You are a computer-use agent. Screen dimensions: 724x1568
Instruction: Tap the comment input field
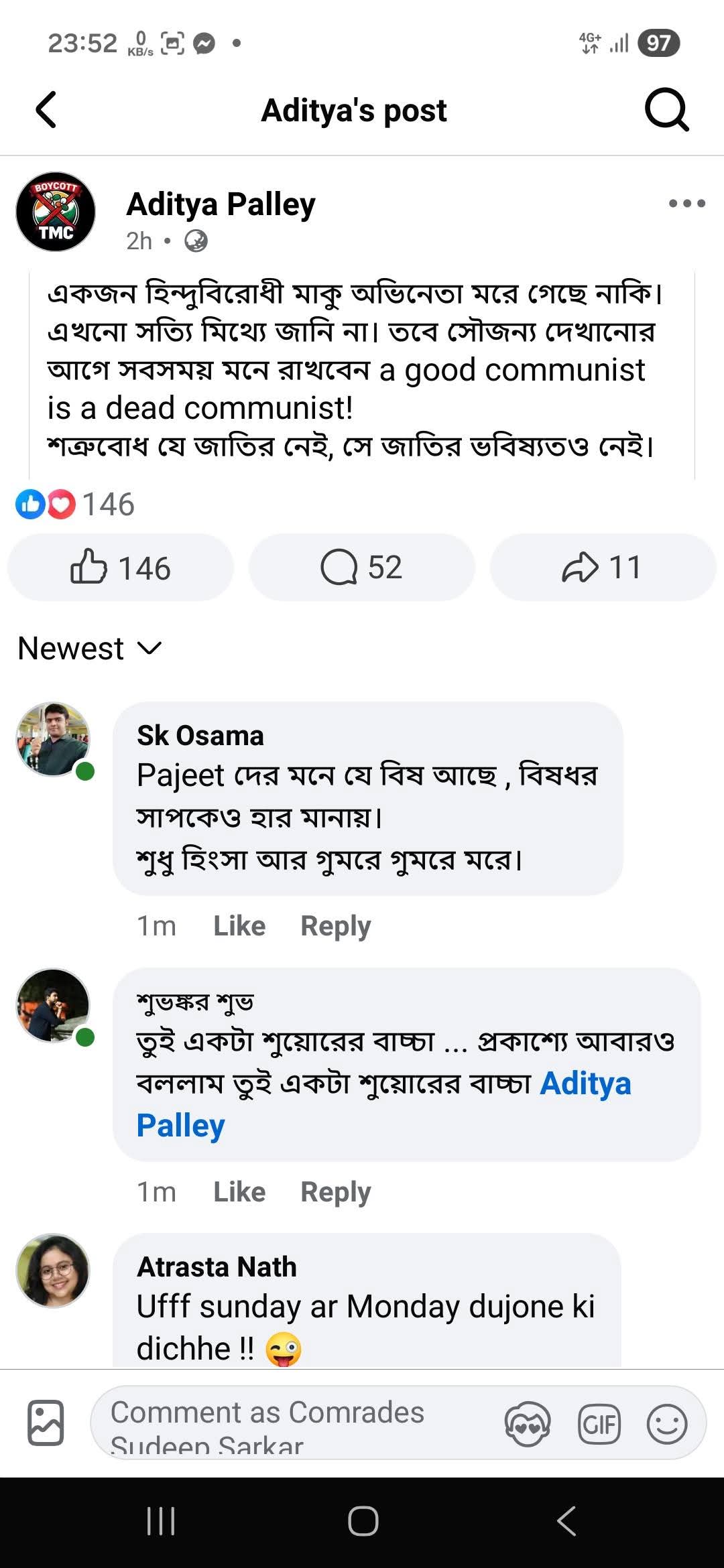point(295,1422)
